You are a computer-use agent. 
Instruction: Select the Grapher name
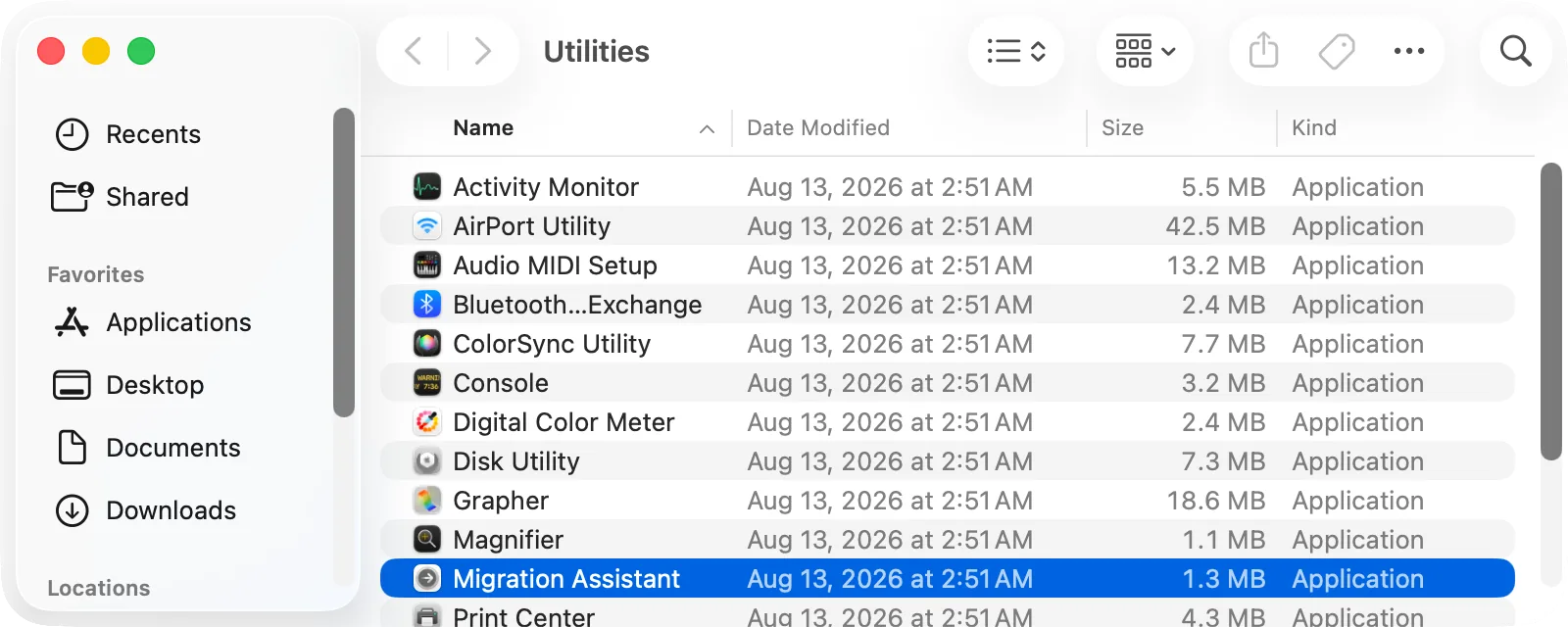click(501, 501)
